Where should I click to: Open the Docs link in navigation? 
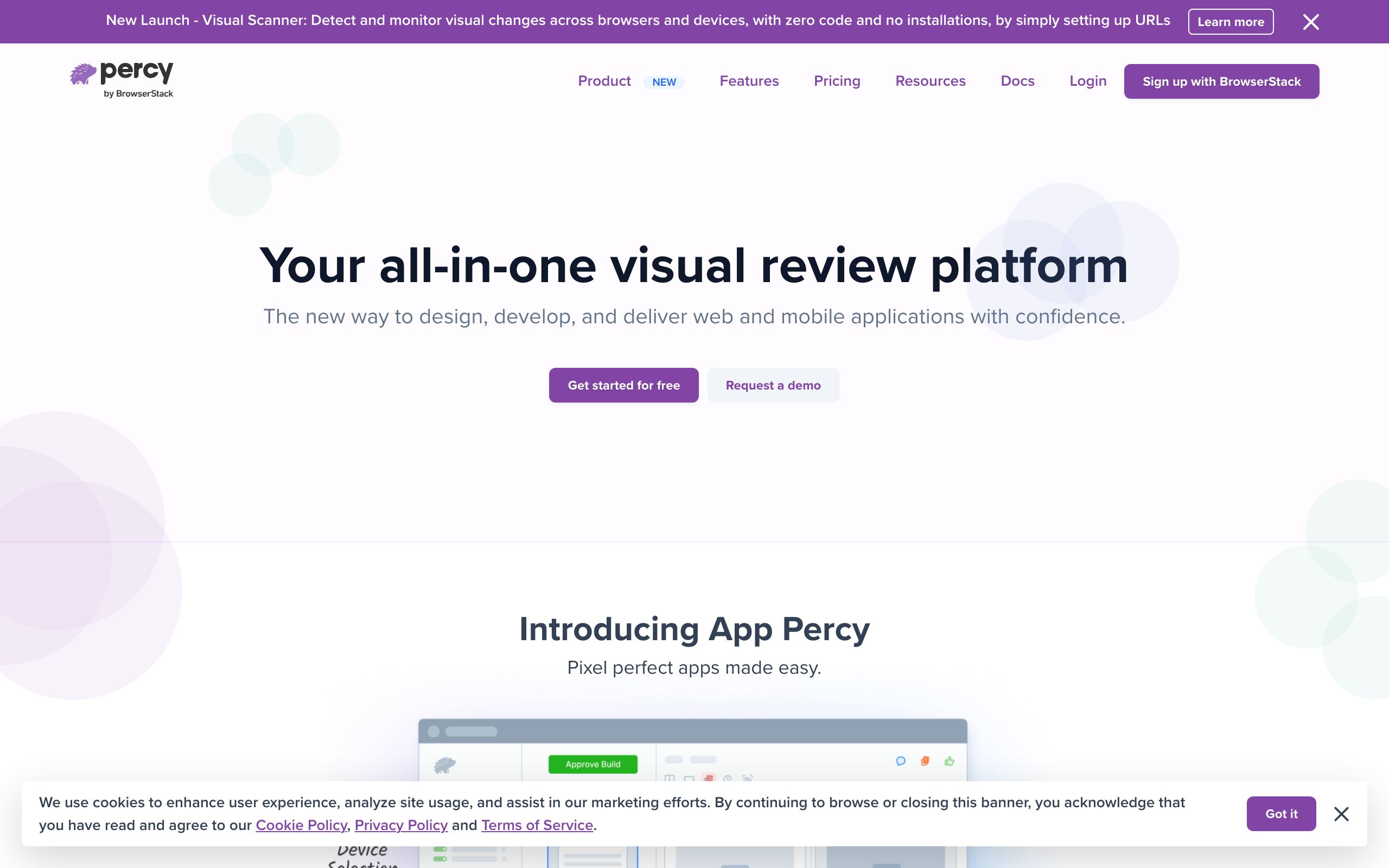click(1018, 81)
